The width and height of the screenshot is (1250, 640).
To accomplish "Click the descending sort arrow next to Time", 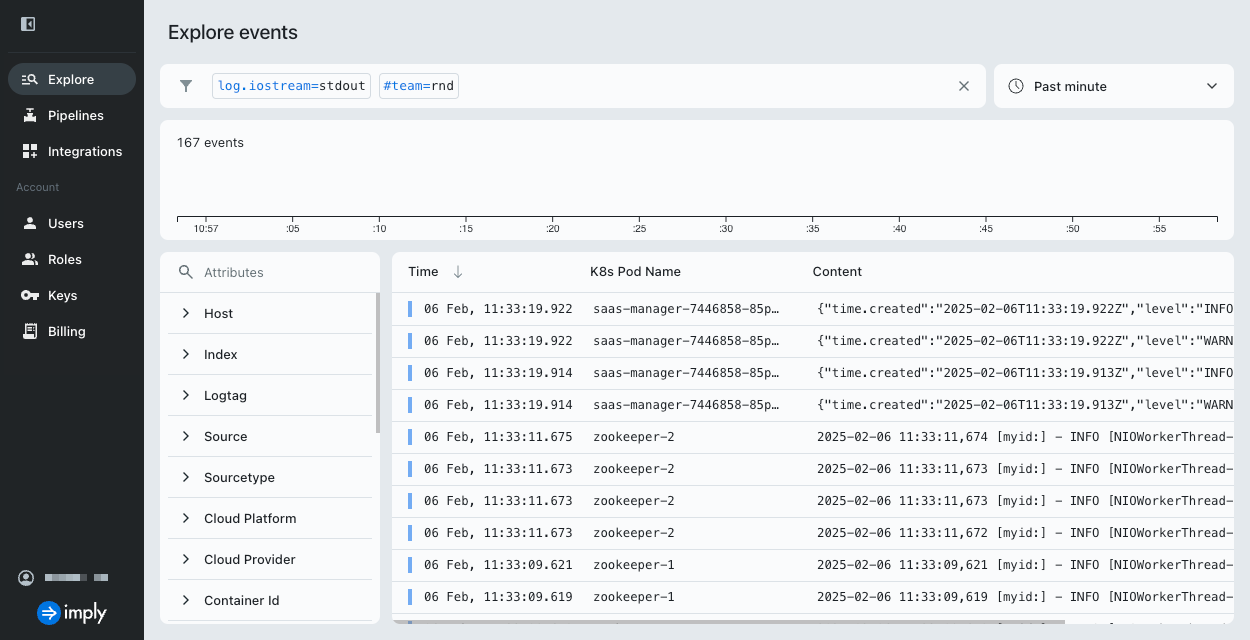I will click(x=458, y=271).
